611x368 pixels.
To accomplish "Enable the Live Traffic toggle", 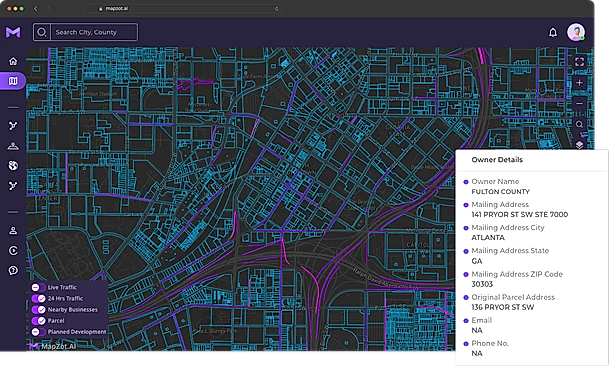I will 38,287.
